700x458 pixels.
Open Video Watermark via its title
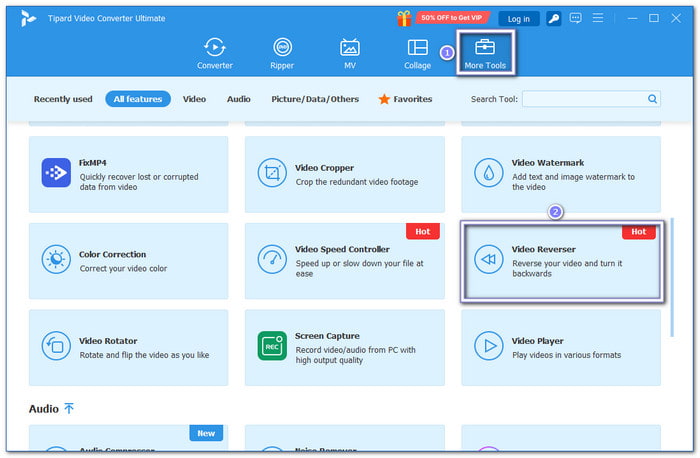click(548, 163)
